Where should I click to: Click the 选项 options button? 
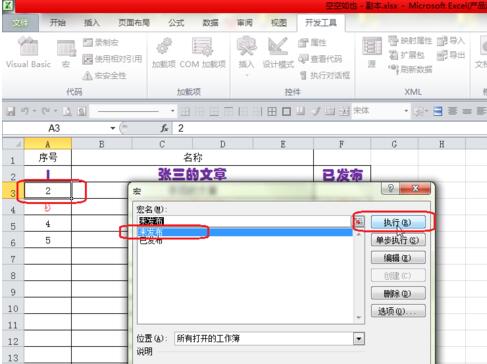(398, 311)
